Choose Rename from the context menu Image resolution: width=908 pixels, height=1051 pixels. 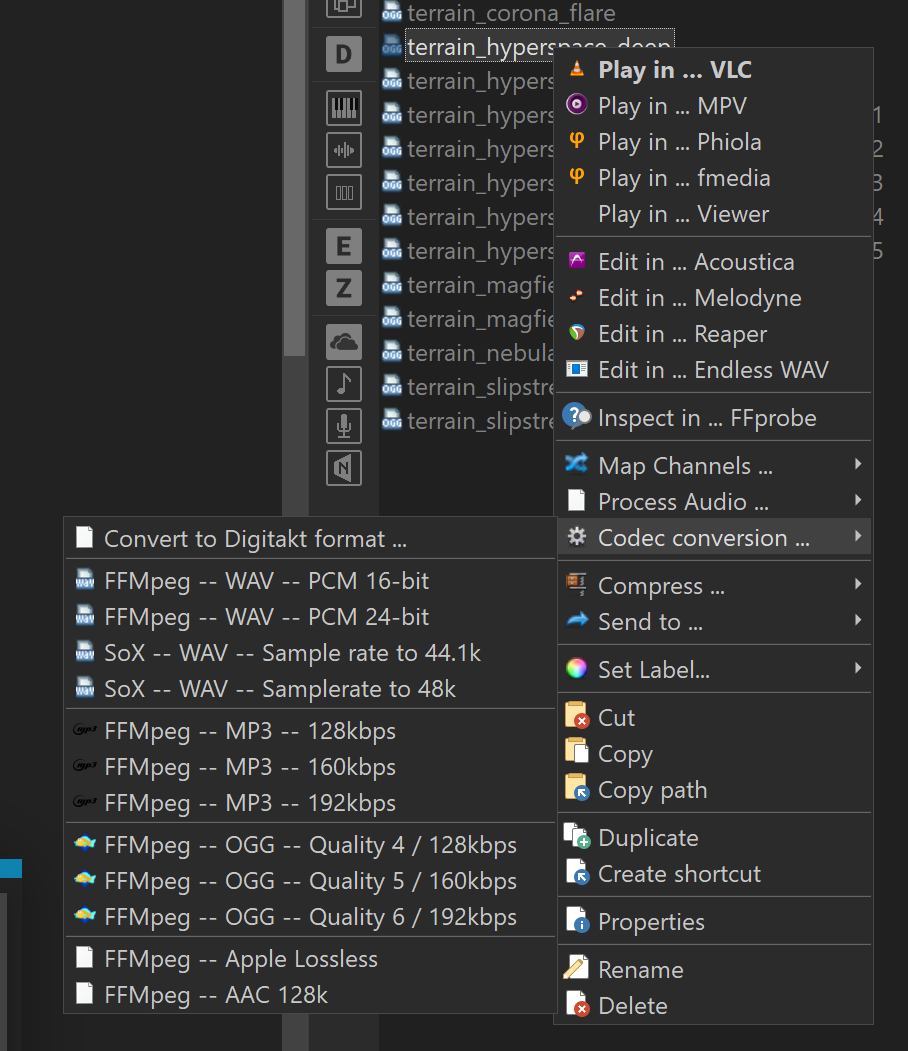714,970
